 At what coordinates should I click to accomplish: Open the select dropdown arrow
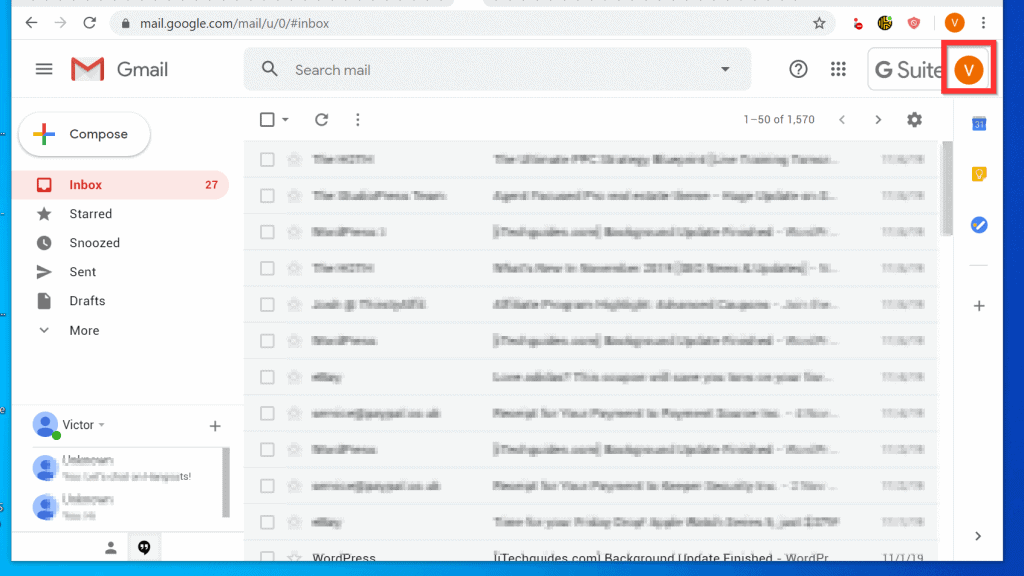pyautogui.click(x=285, y=120)
